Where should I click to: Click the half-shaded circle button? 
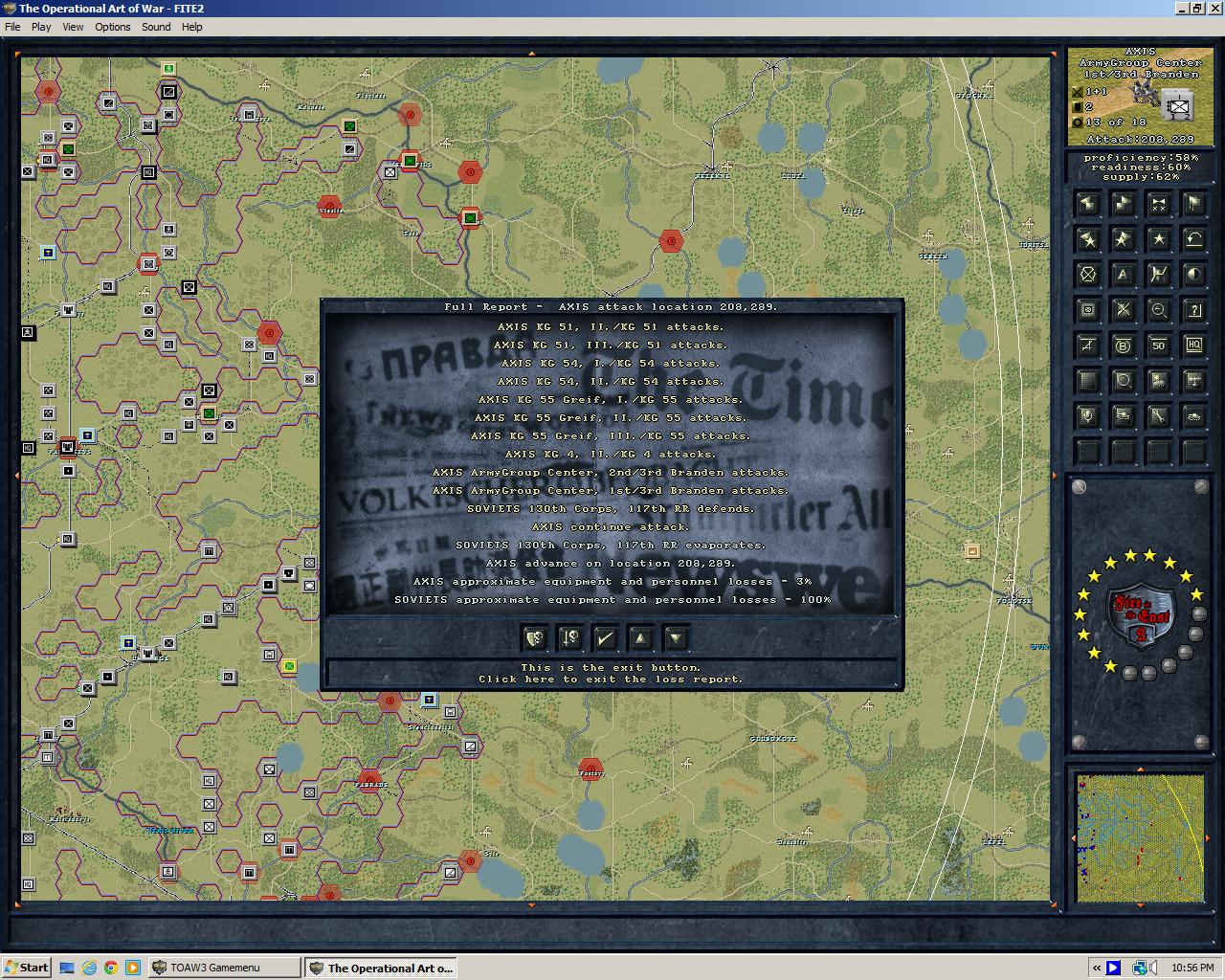click(x=1194, y=275)
